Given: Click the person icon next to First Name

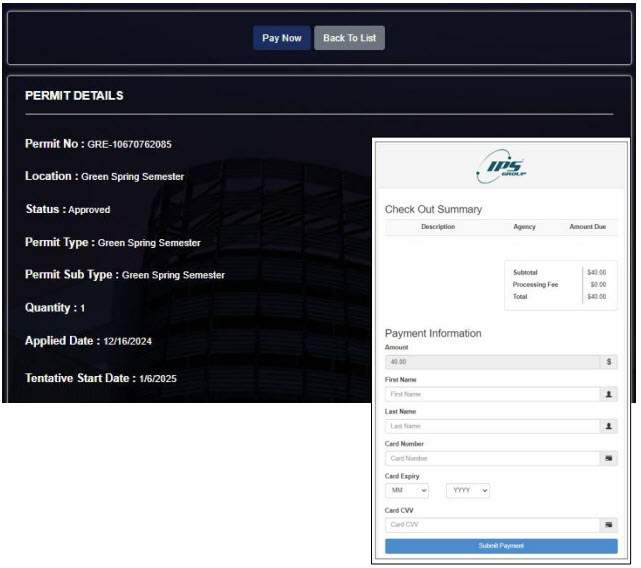Looking at the screenshot, I should pyautogui.click(x=609, y=394).
